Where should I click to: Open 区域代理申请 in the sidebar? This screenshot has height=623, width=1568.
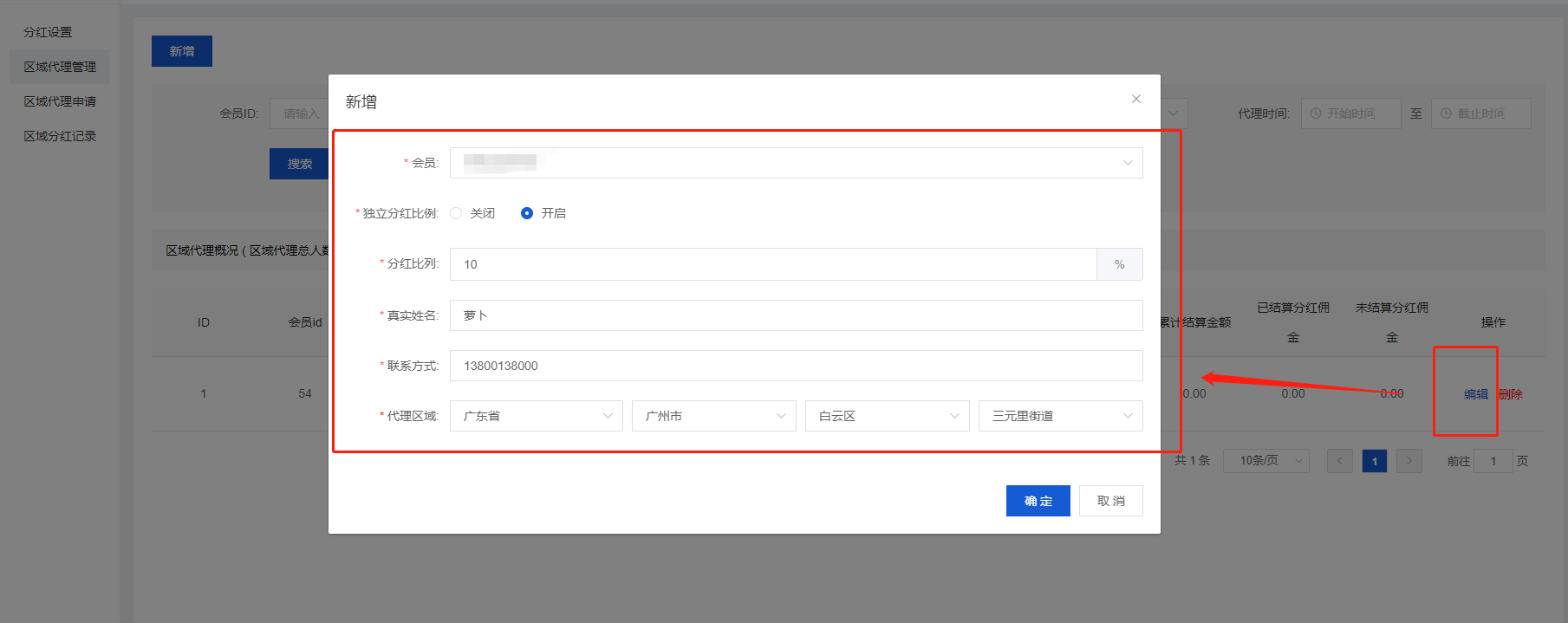pyautogui.click(x=60, y=101)
